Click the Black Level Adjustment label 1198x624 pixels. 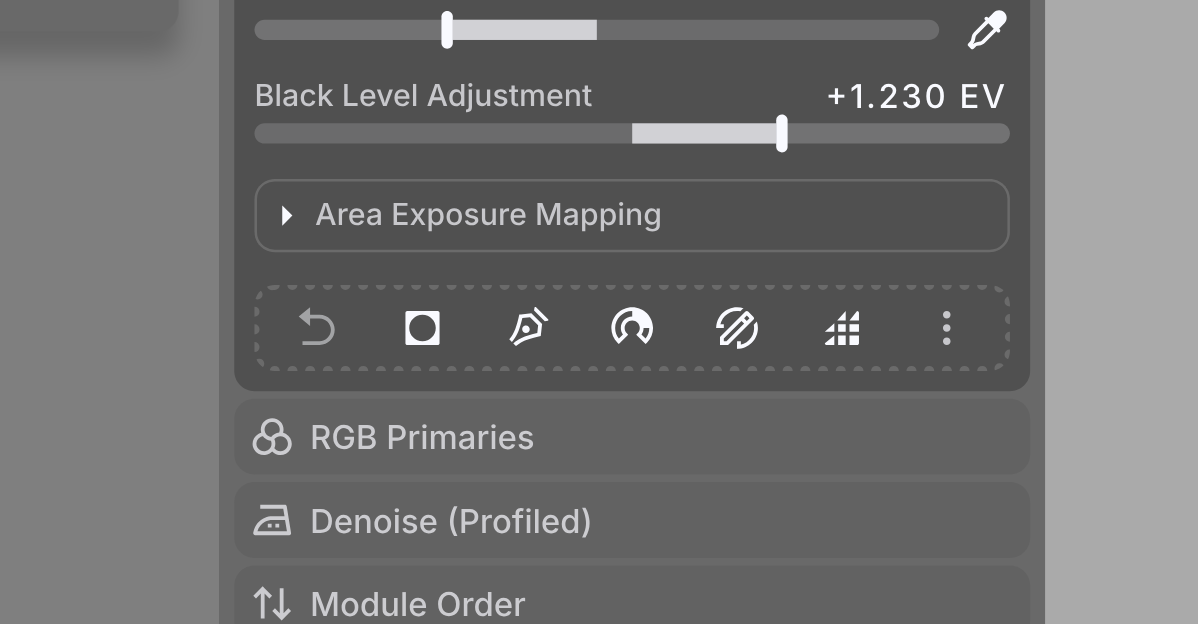coord(423,95)
